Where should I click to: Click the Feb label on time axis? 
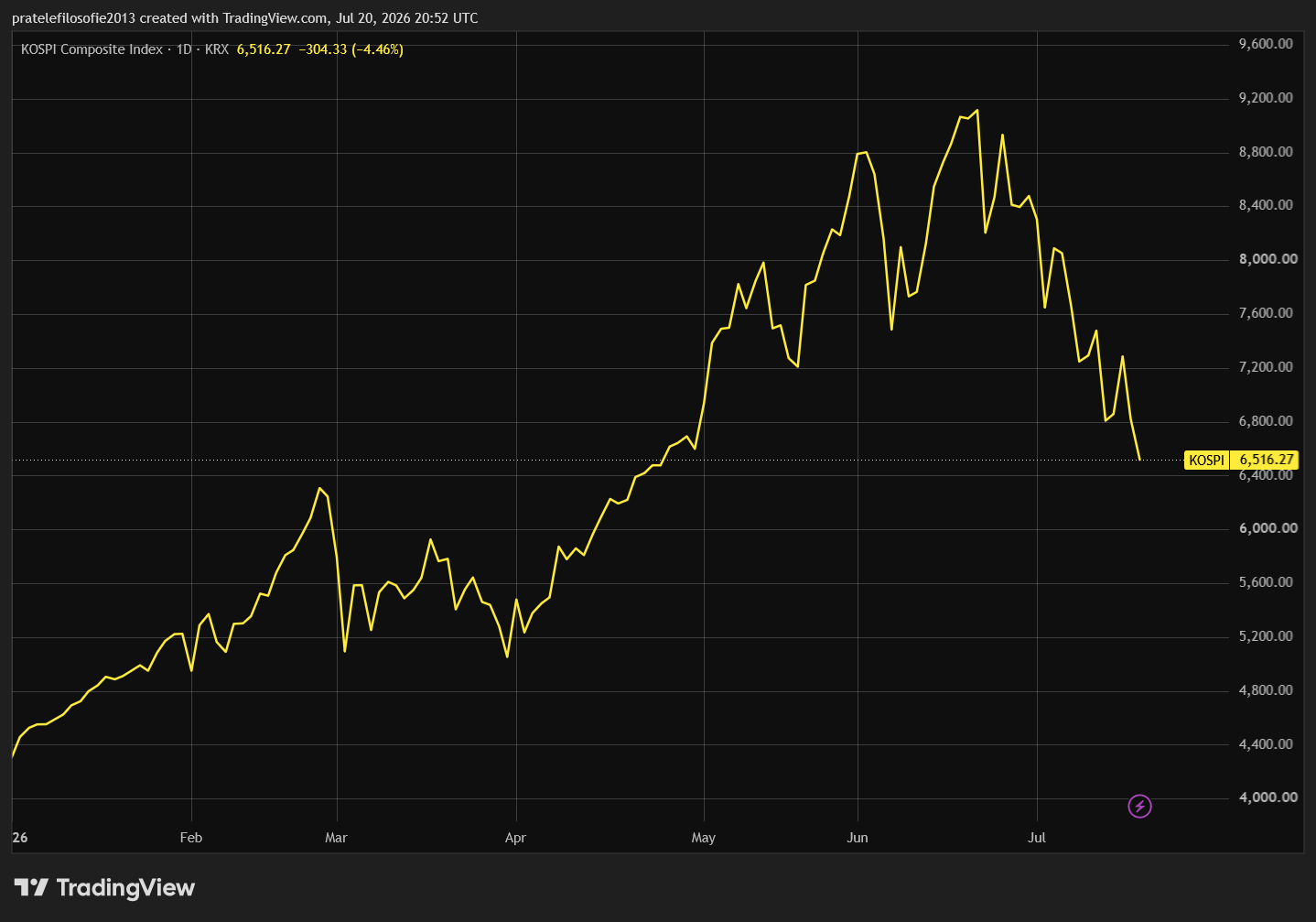pyautogui.click(x=191, y=838)
